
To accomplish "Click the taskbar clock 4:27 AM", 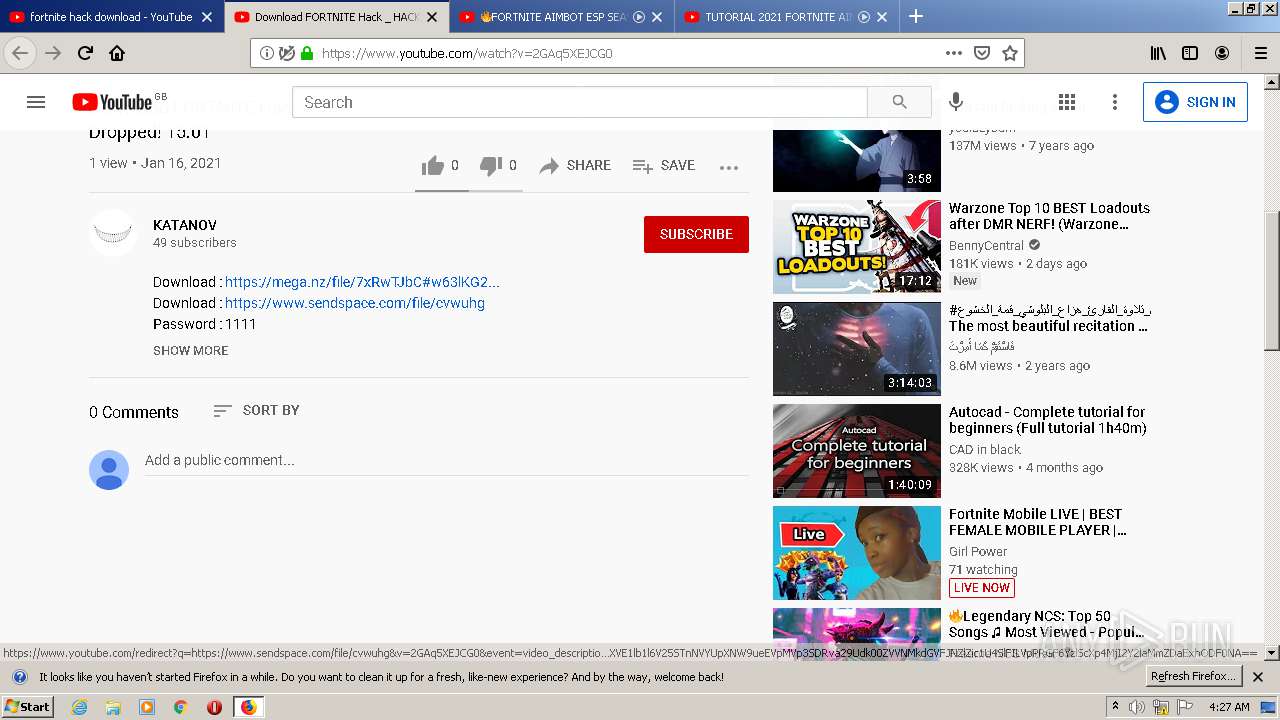I will (x=1229, y=707).
